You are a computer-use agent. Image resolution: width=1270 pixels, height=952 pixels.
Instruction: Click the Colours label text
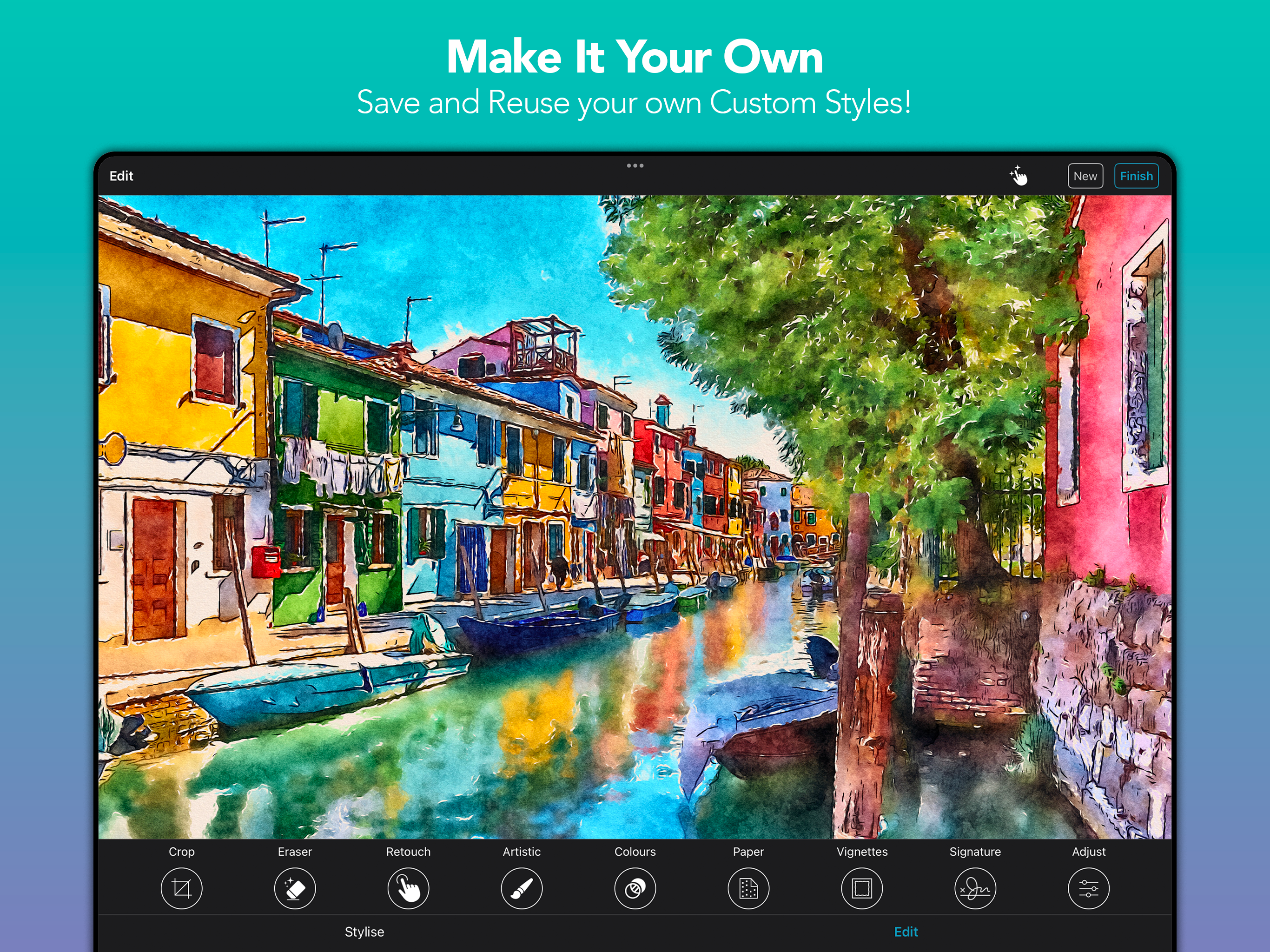[635, 852]
